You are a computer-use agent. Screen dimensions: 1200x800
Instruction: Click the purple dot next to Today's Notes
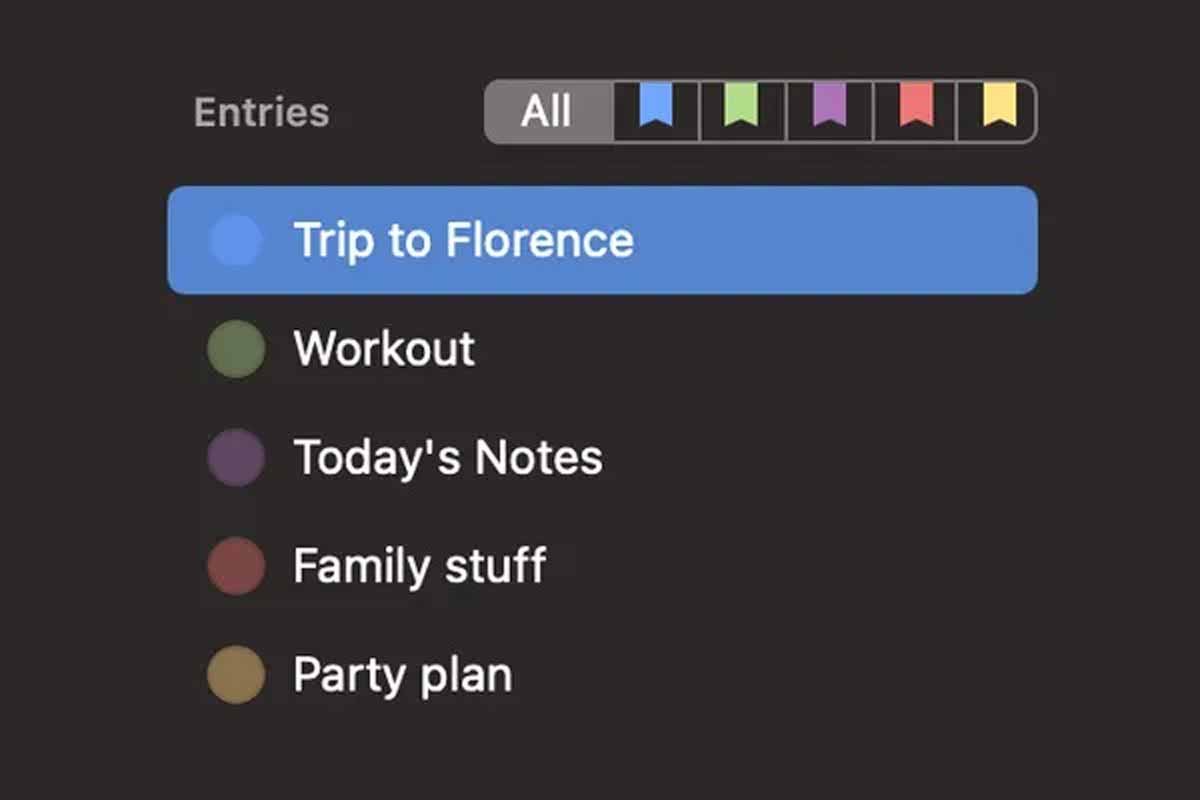click(236, 458)
